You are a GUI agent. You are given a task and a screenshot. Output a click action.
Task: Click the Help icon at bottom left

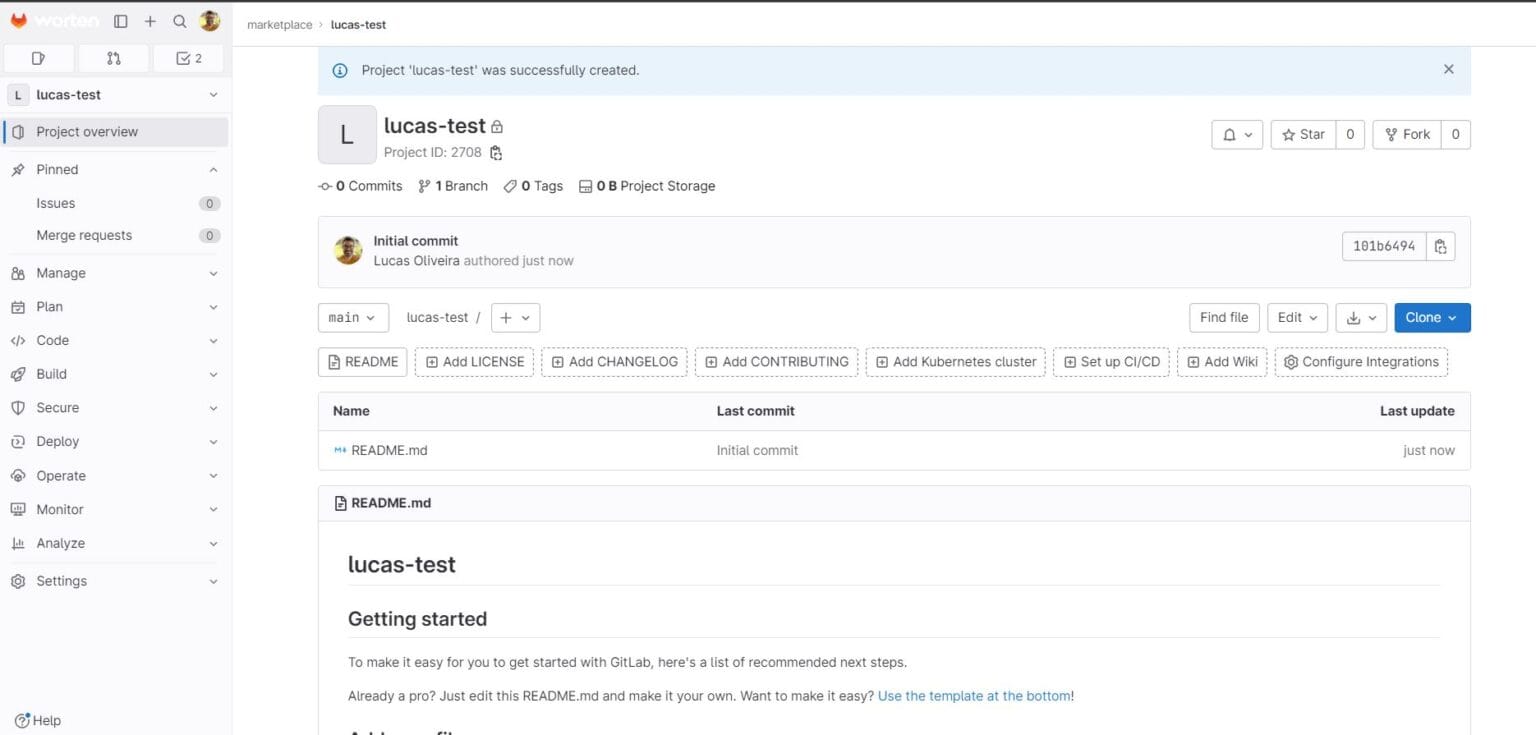pyautogui.click(x=37, y=720)
